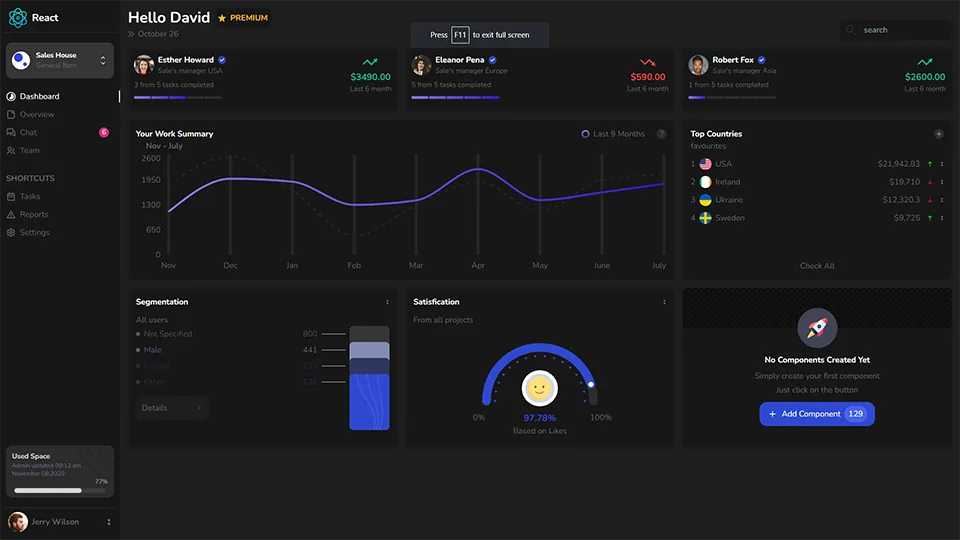
Task: Open Tasks shortcut
Action: pyautogui.click(x=29, y=197)
